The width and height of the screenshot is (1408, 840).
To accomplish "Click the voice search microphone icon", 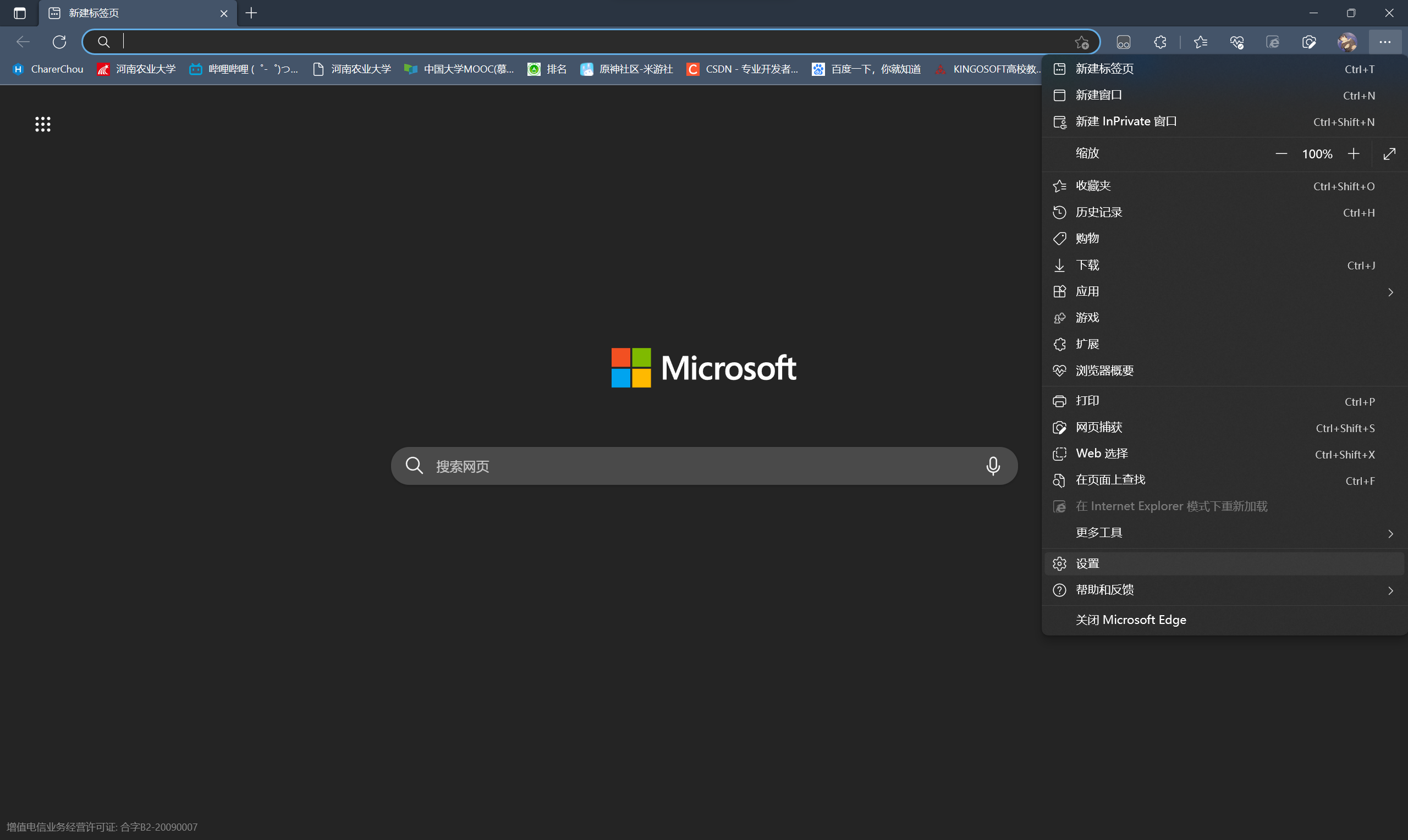I will 993,466.
